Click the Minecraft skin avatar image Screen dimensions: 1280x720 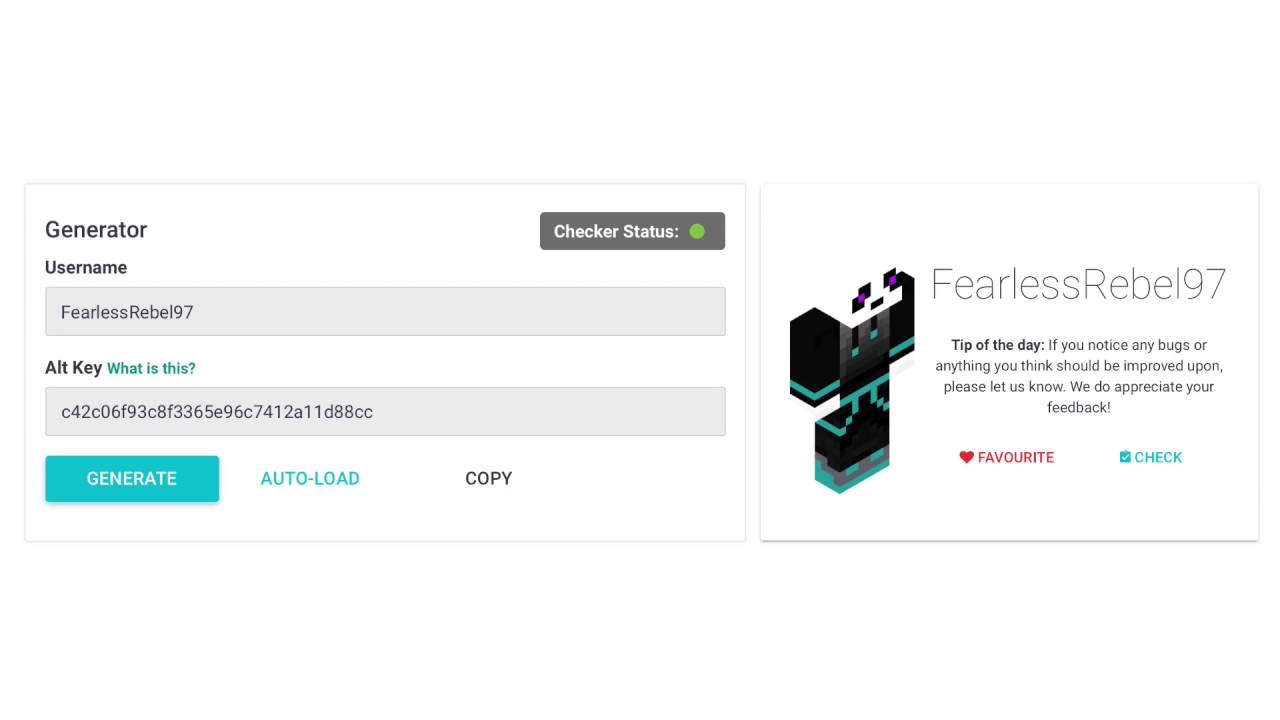tap(851, 380)
